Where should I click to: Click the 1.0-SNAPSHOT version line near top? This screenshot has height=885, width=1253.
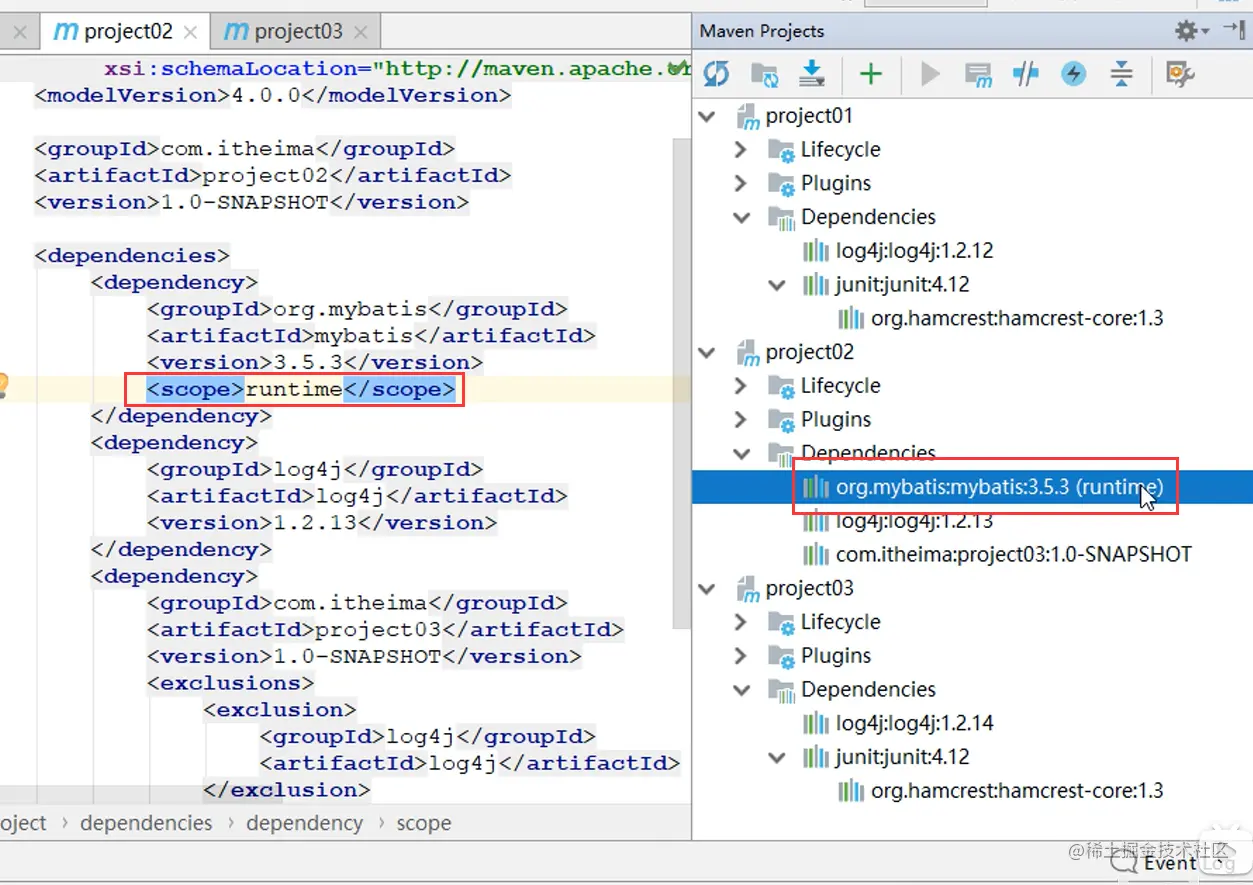coord(251,202)
